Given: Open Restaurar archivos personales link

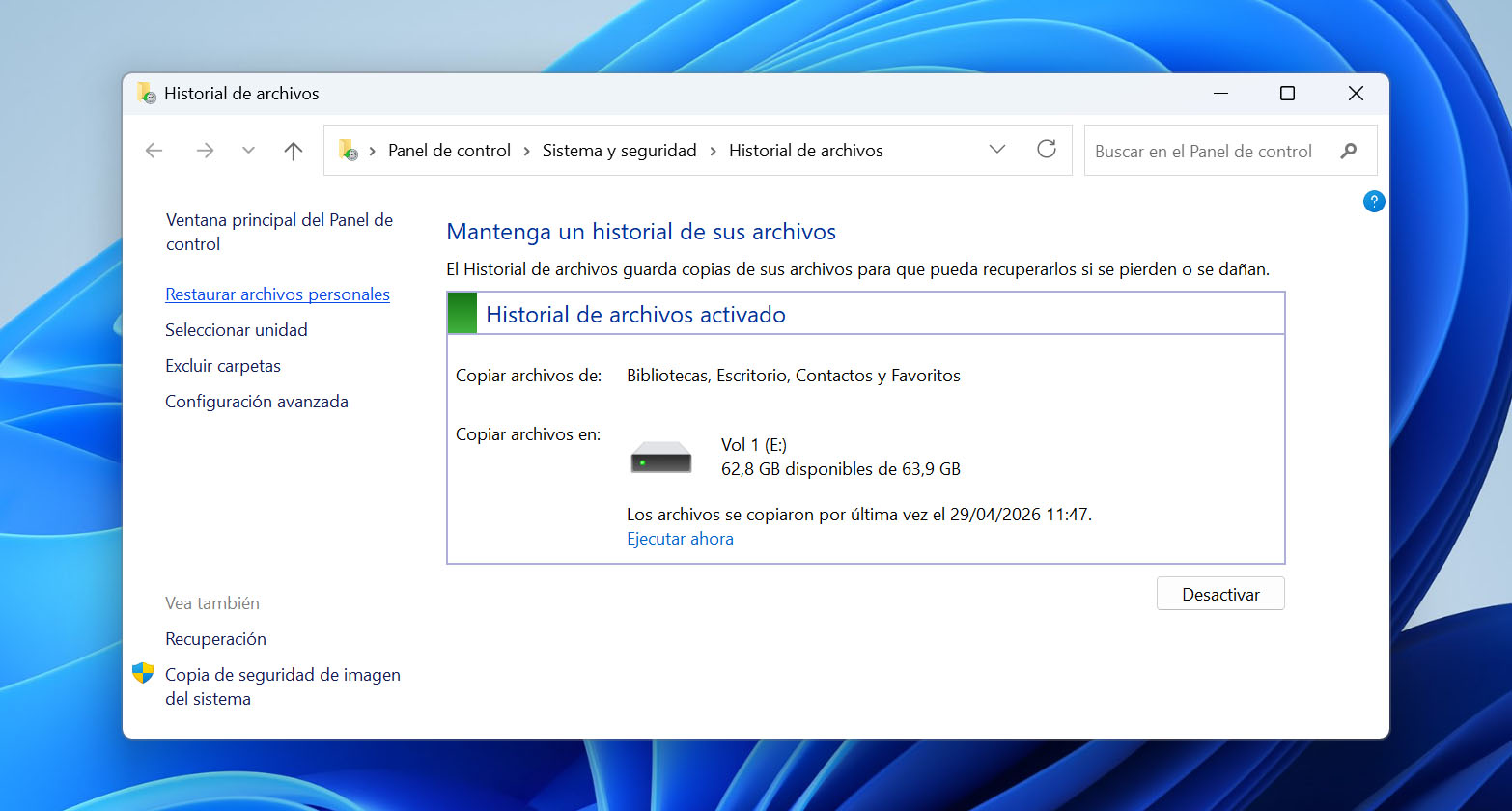Looking at the screenshot, I should coord(277,294).
